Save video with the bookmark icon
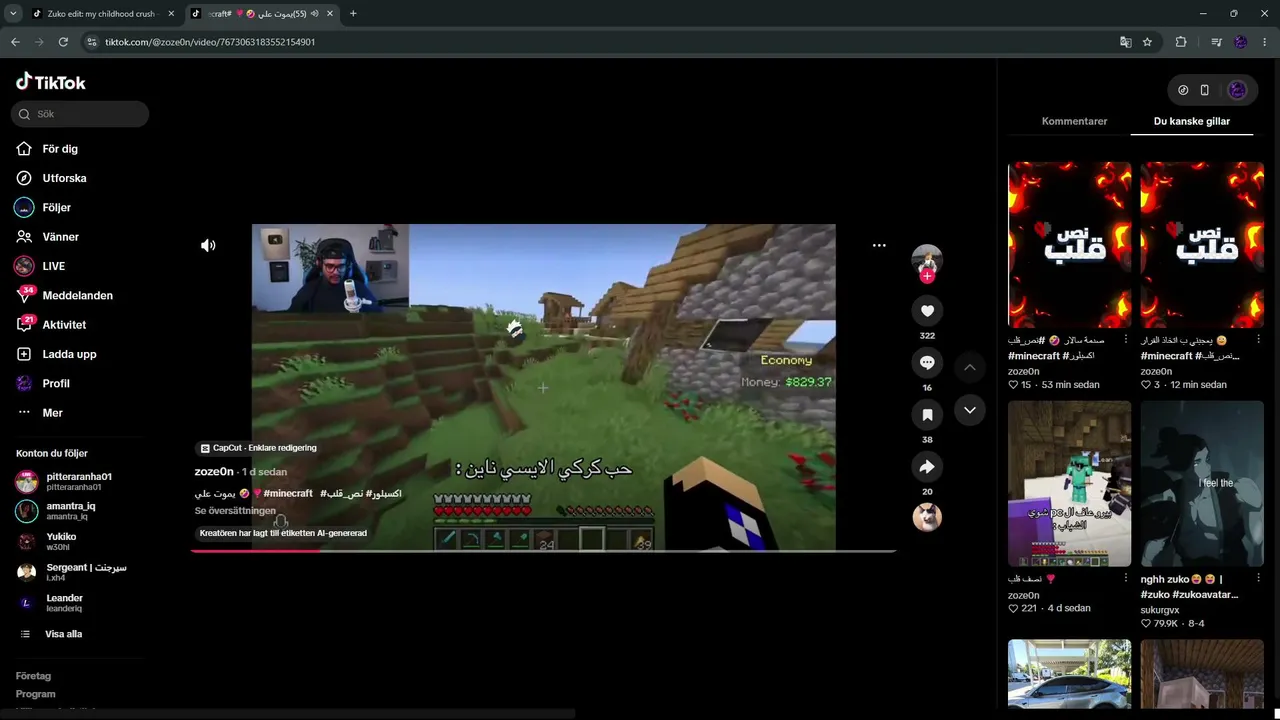Image resolution: width=1280 pixels, height=720 pixels. 927,415
